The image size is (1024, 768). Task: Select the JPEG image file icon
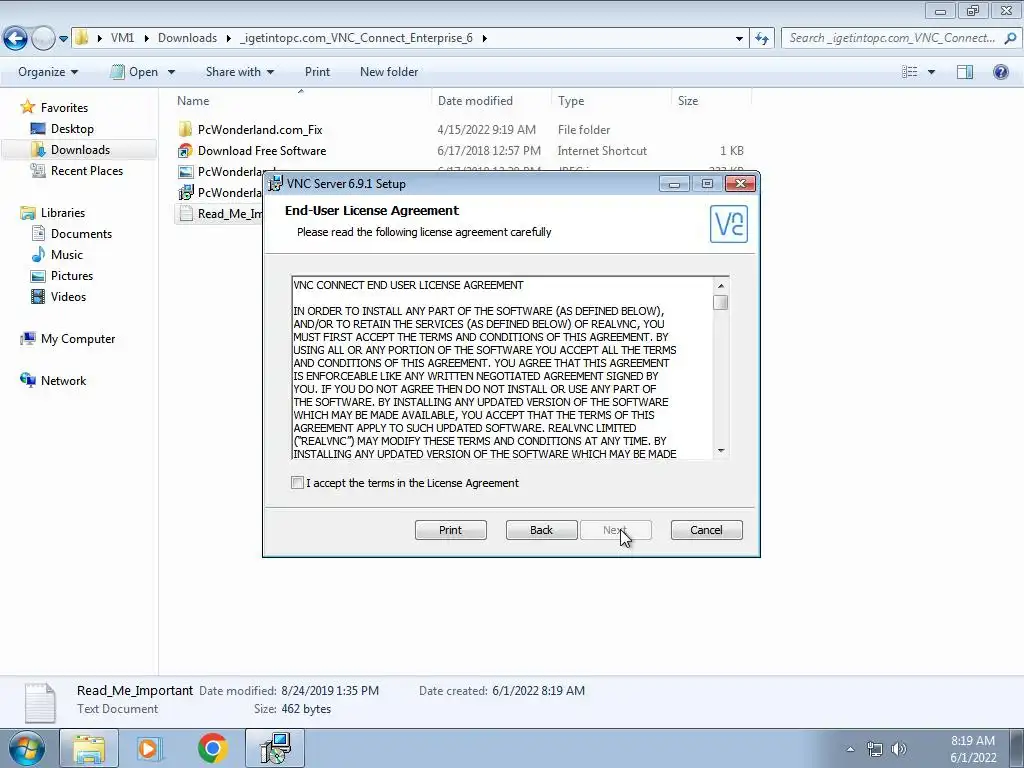tap(185, 171)
